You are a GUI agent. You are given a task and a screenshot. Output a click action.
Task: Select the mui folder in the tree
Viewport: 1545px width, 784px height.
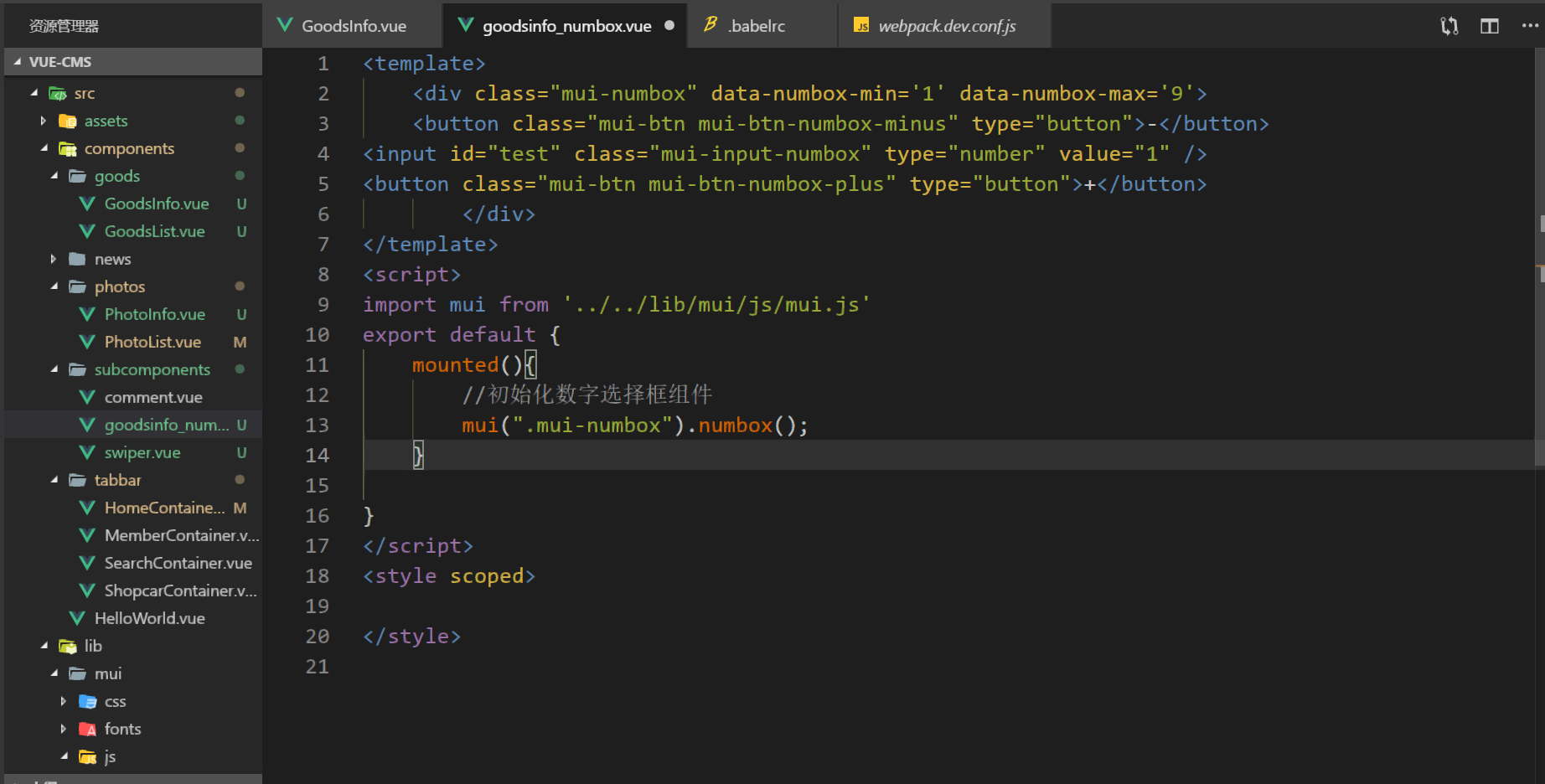point(133,673)
